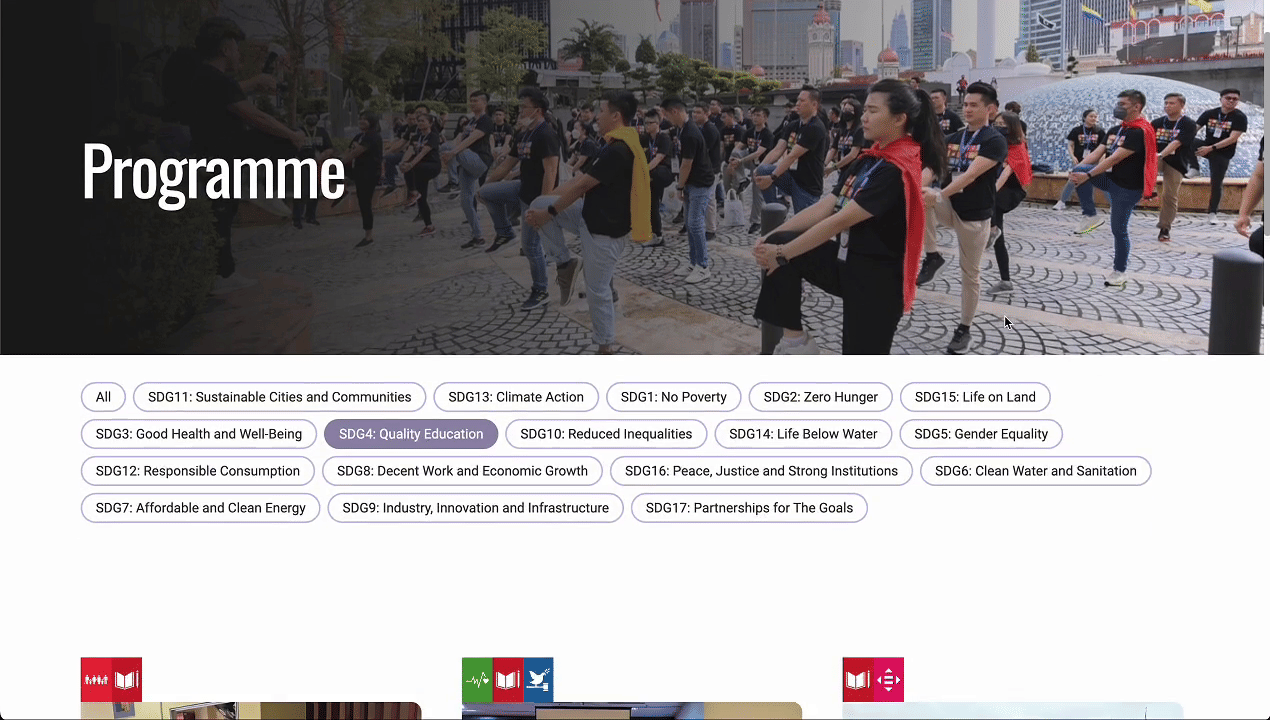Click the blue Peace and Justice dove icon
This screenshot has height=720, width=1270.
pyautogui.click(x=538, y=680)
